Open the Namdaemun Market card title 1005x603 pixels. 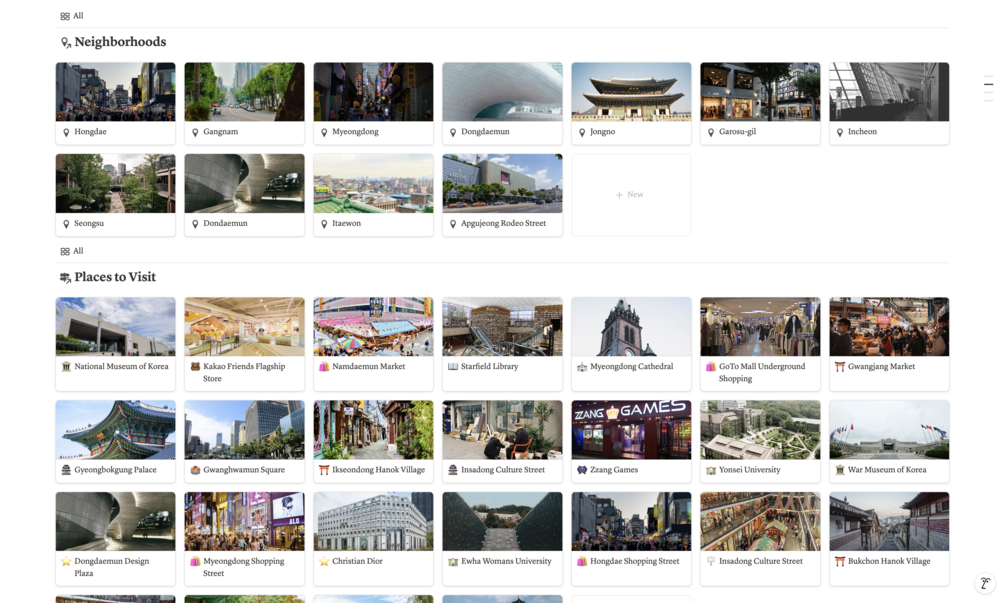point(369,367)
